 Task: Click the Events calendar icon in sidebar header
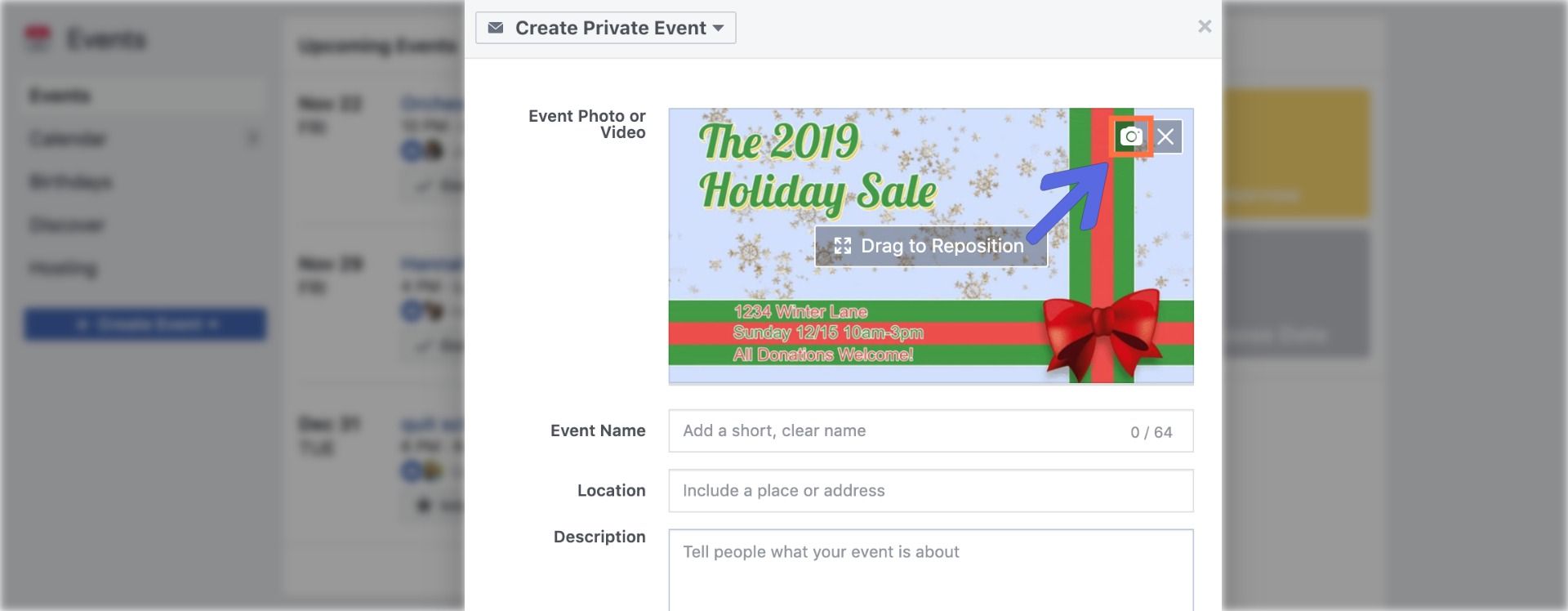[38, 38]
